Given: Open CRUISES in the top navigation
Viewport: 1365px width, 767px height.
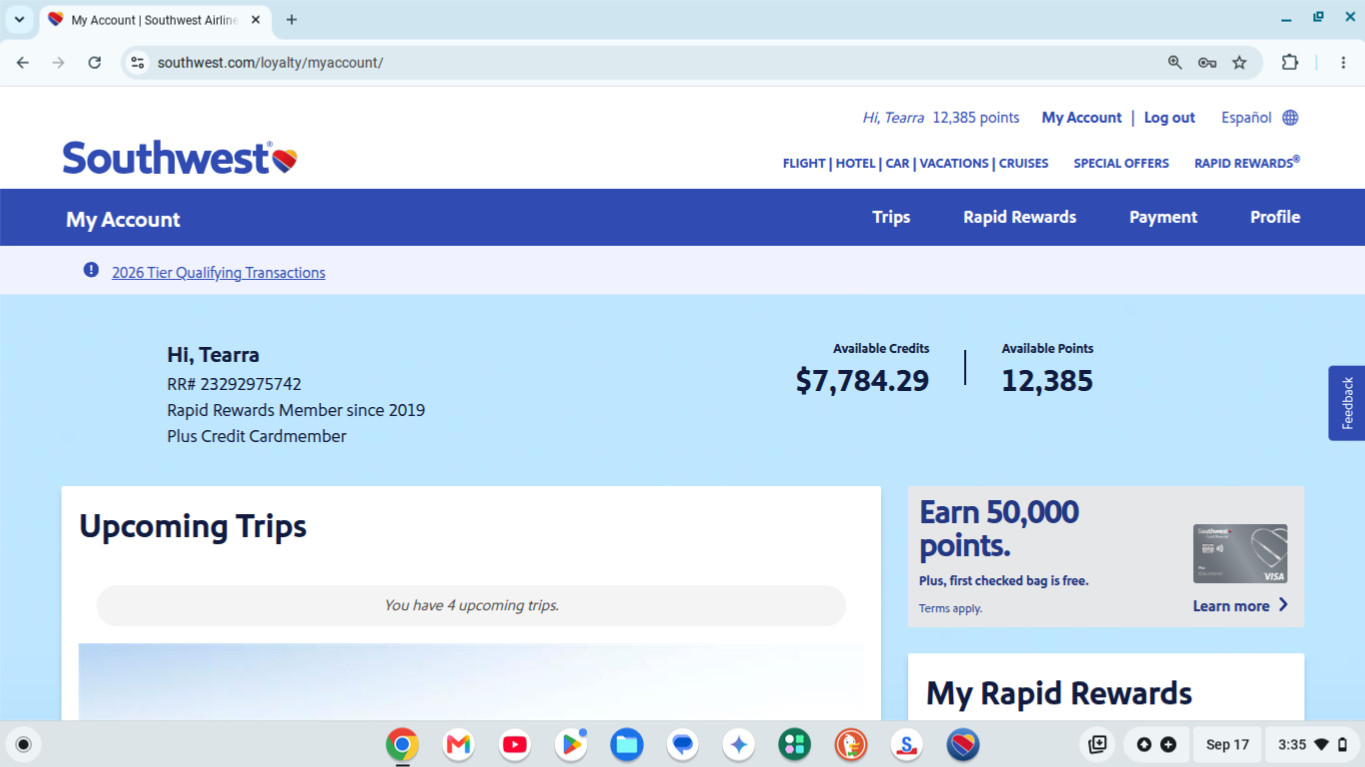Looking at the screenshot, I should tap(1024, 163).
